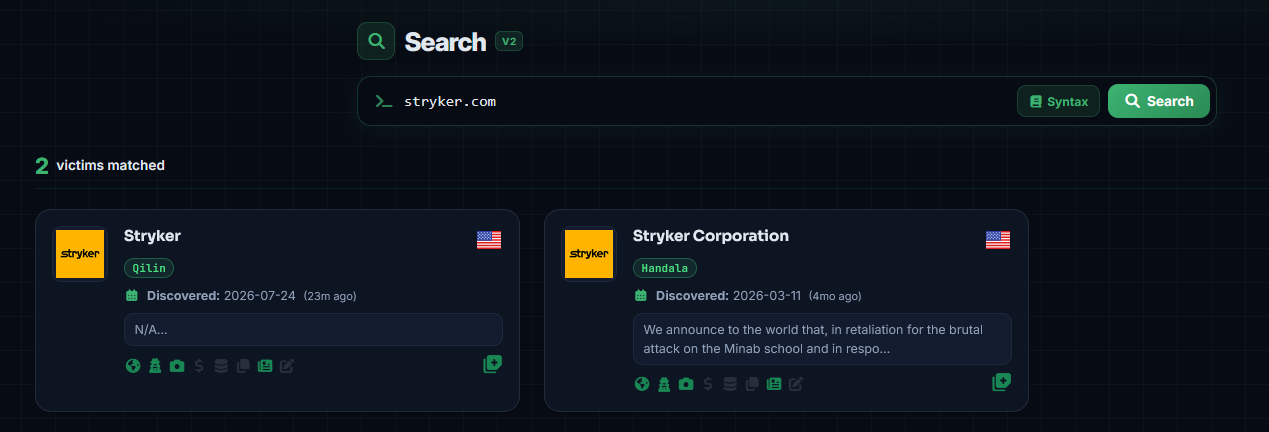
Task: Click the spy figure icon on the Qilin Stryker card
Action: (154, 366)
